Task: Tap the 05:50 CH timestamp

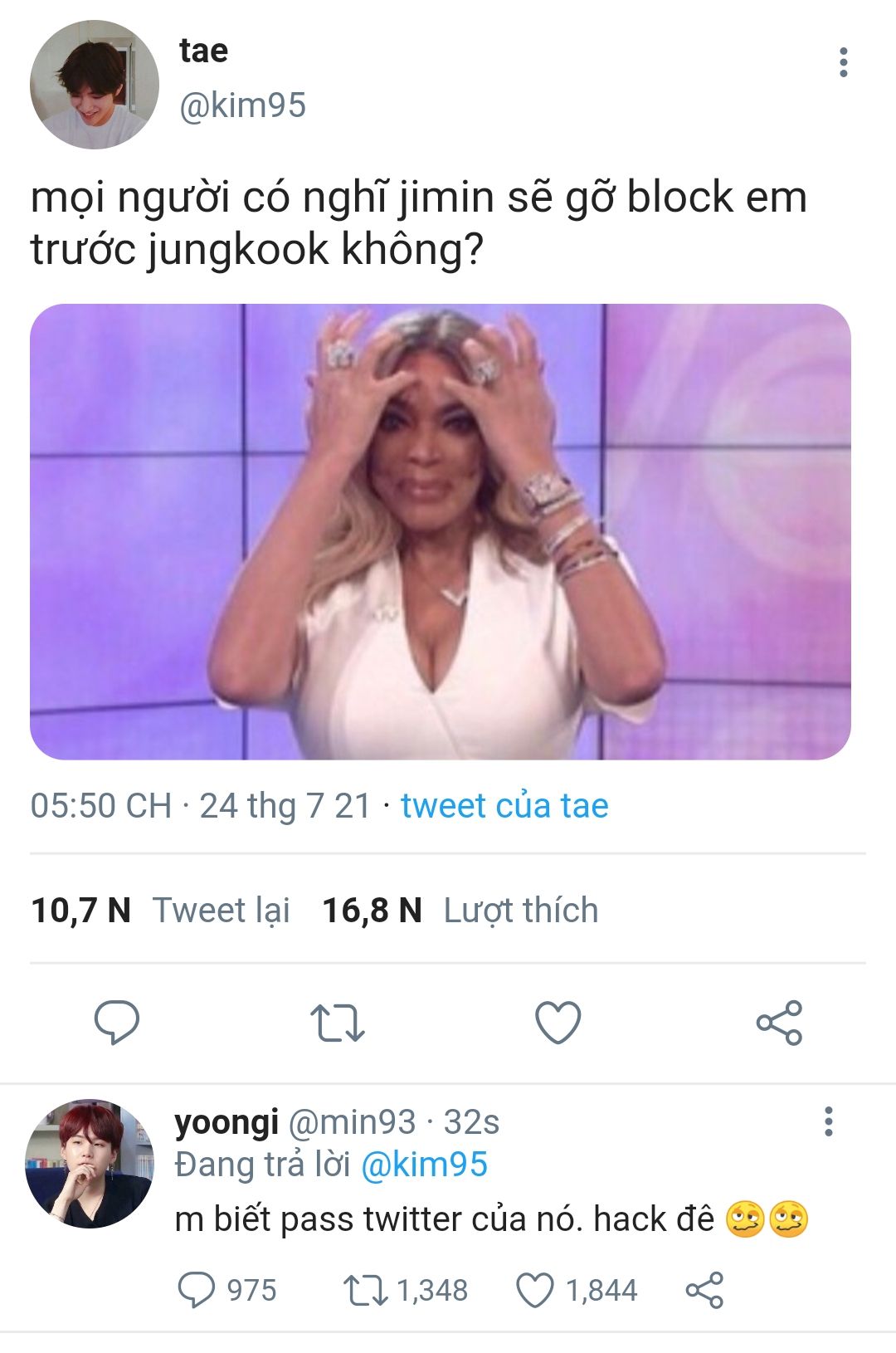Action: [x=101, y=806]
